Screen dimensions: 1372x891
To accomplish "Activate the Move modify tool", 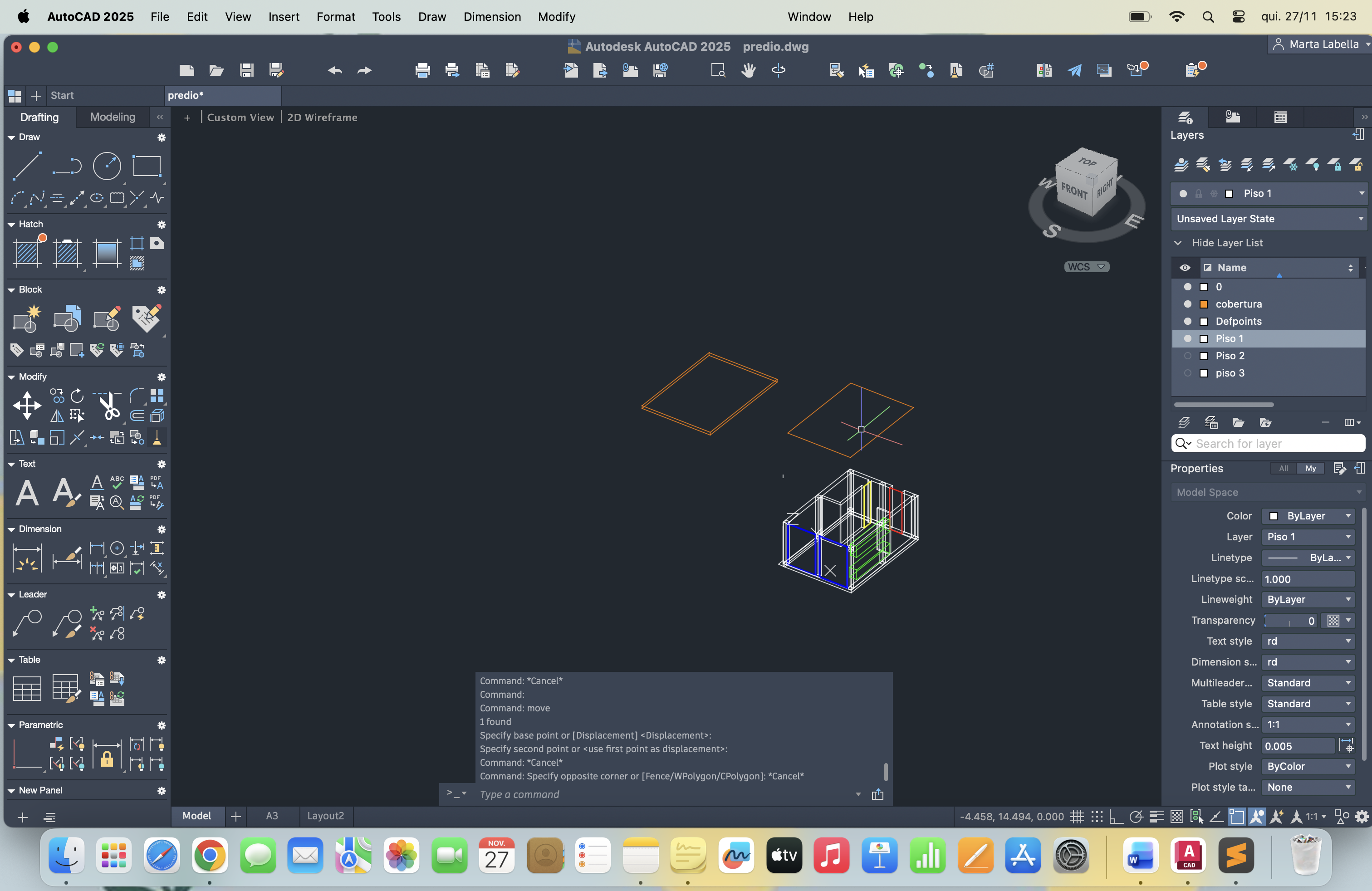I will point(26,405).
